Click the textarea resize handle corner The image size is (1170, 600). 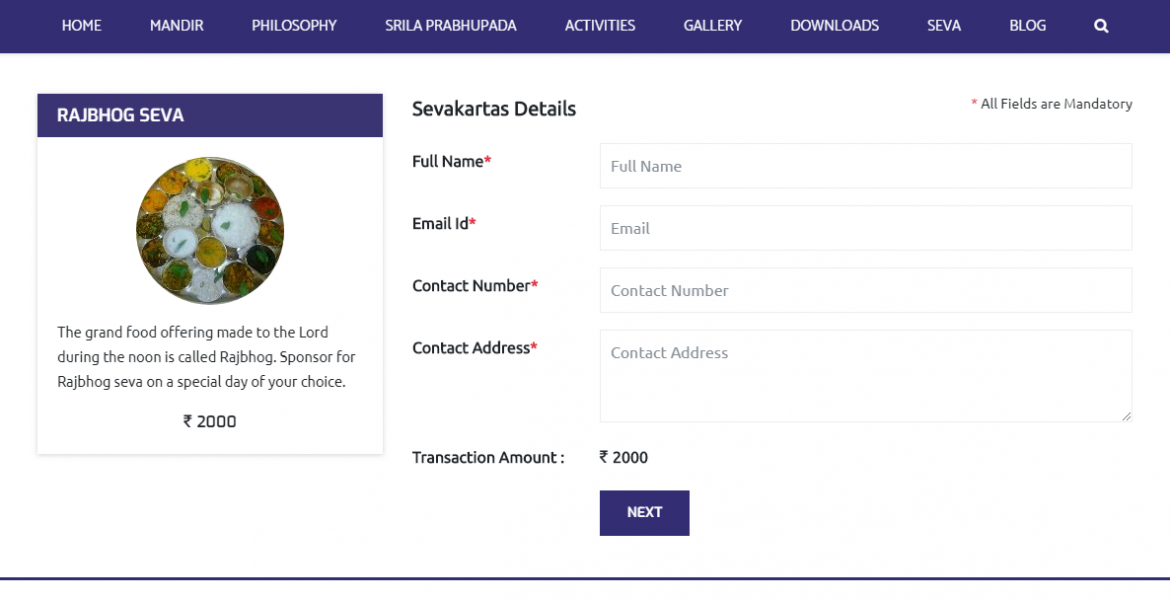1127,416
